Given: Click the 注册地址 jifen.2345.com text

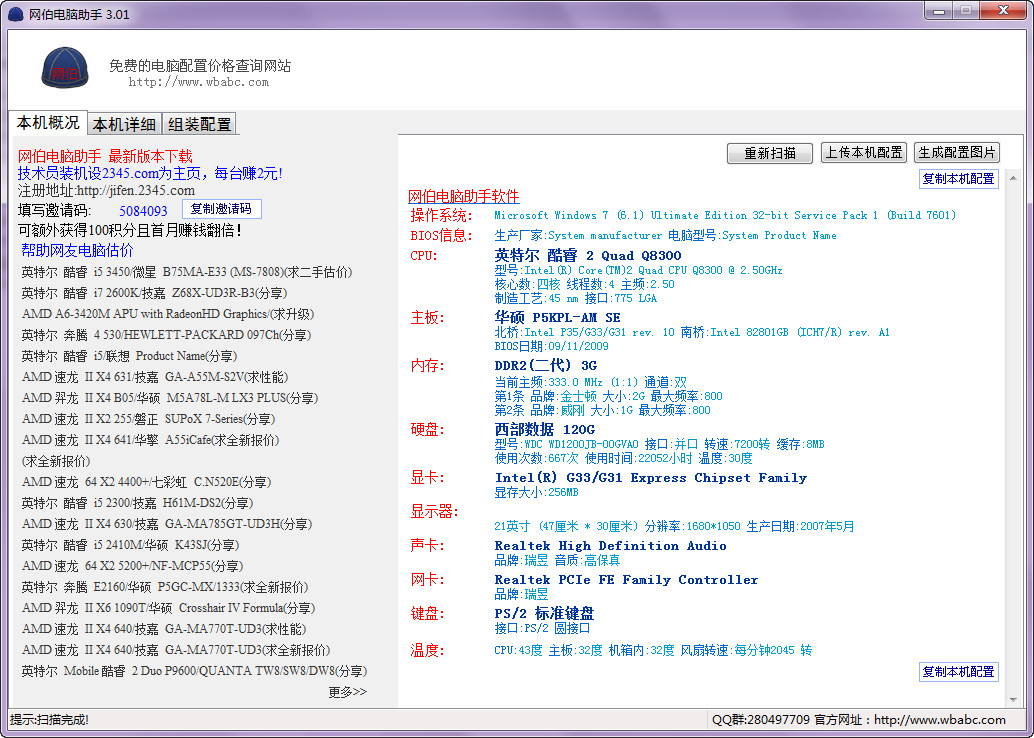Looking at the screenshot, I should click(x=106, y=191).
